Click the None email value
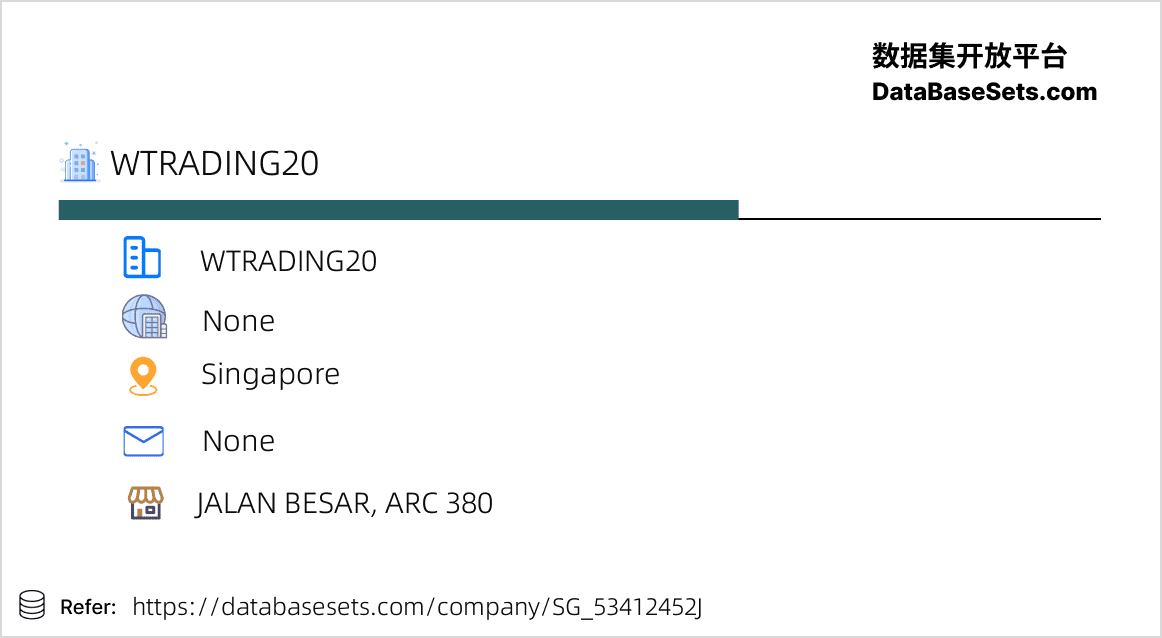This screenshot has width=1162, height=638. coord(239,441)
